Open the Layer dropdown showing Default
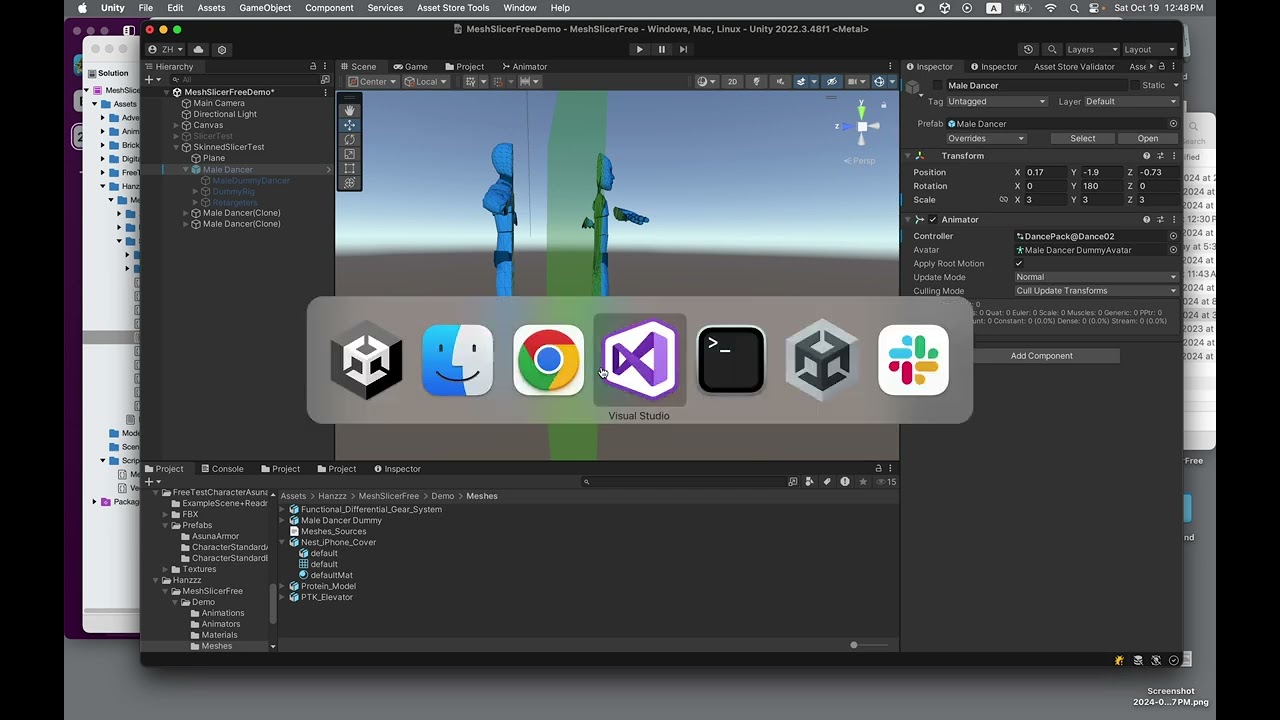1280x720 pixels. point(1131,102)
